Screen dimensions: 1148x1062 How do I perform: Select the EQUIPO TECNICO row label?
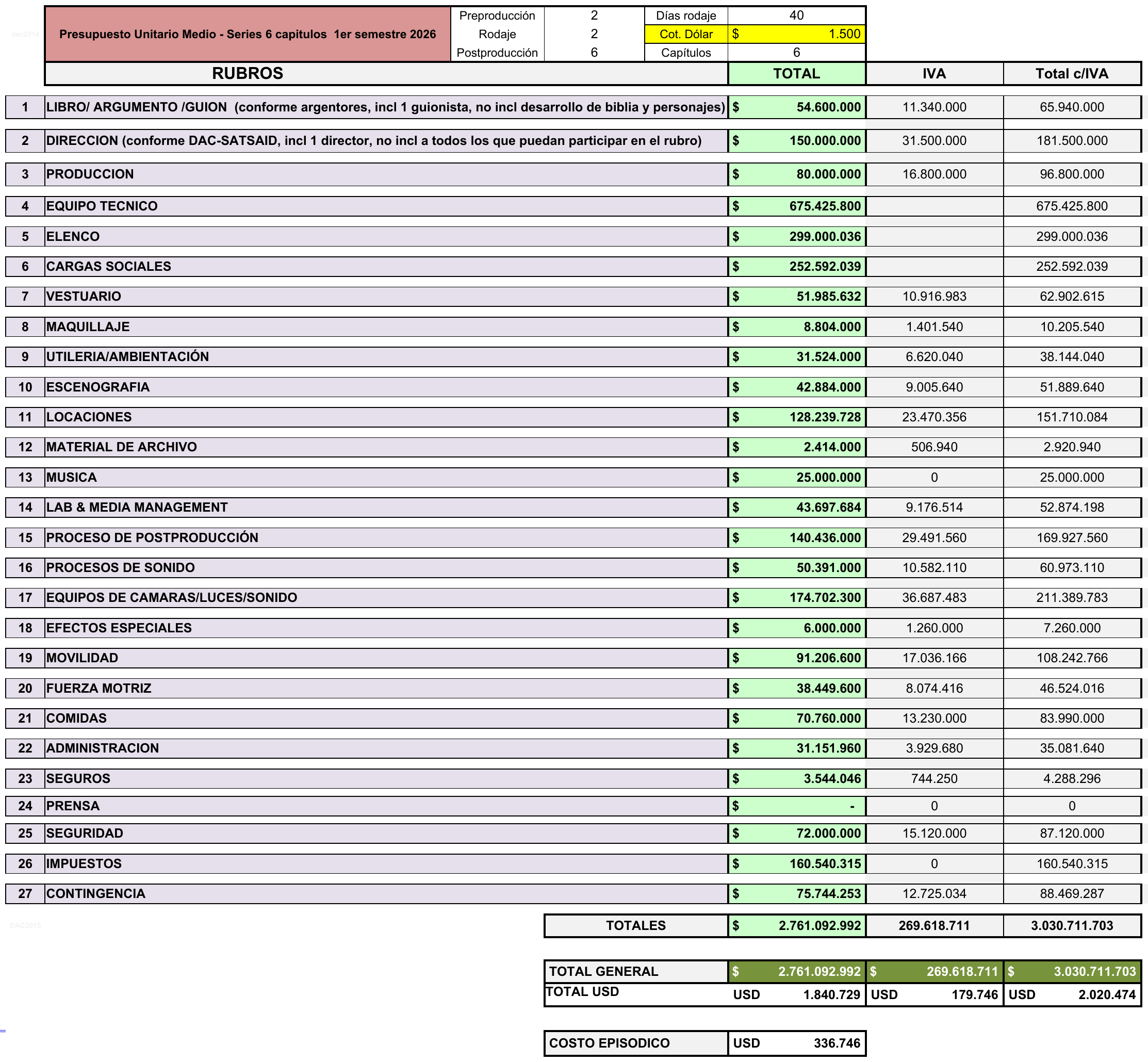click(x=102, y=206)
